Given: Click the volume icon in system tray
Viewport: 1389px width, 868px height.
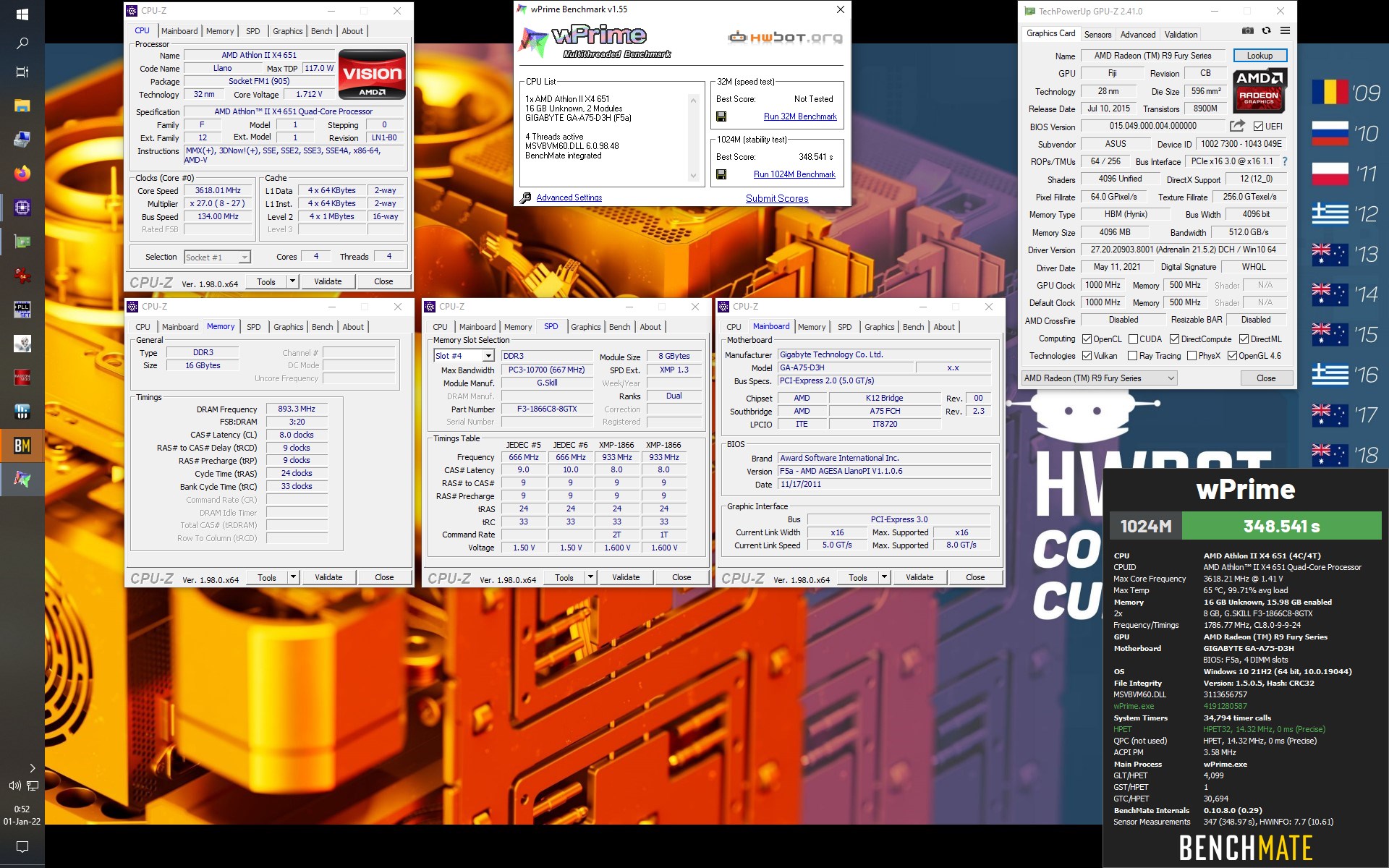Looking at the screenshot, I should (x=14, y=786).
